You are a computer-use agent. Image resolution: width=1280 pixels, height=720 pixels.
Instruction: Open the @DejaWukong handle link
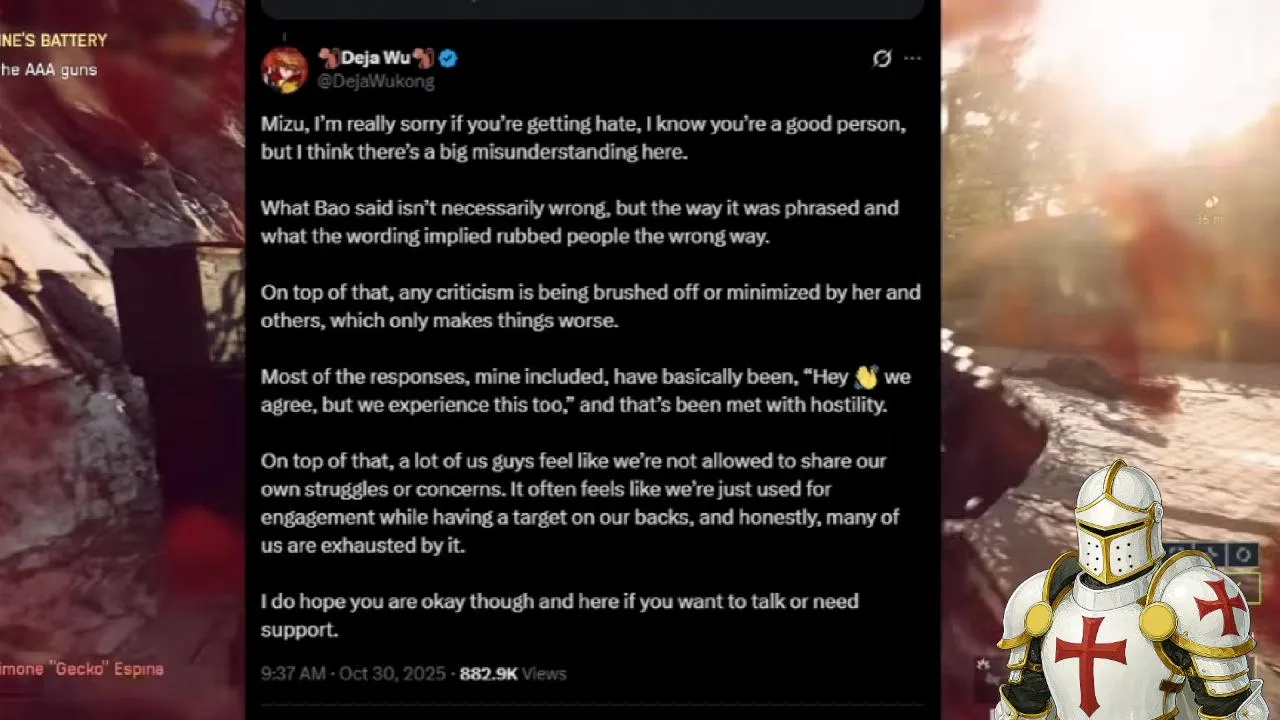375,81
